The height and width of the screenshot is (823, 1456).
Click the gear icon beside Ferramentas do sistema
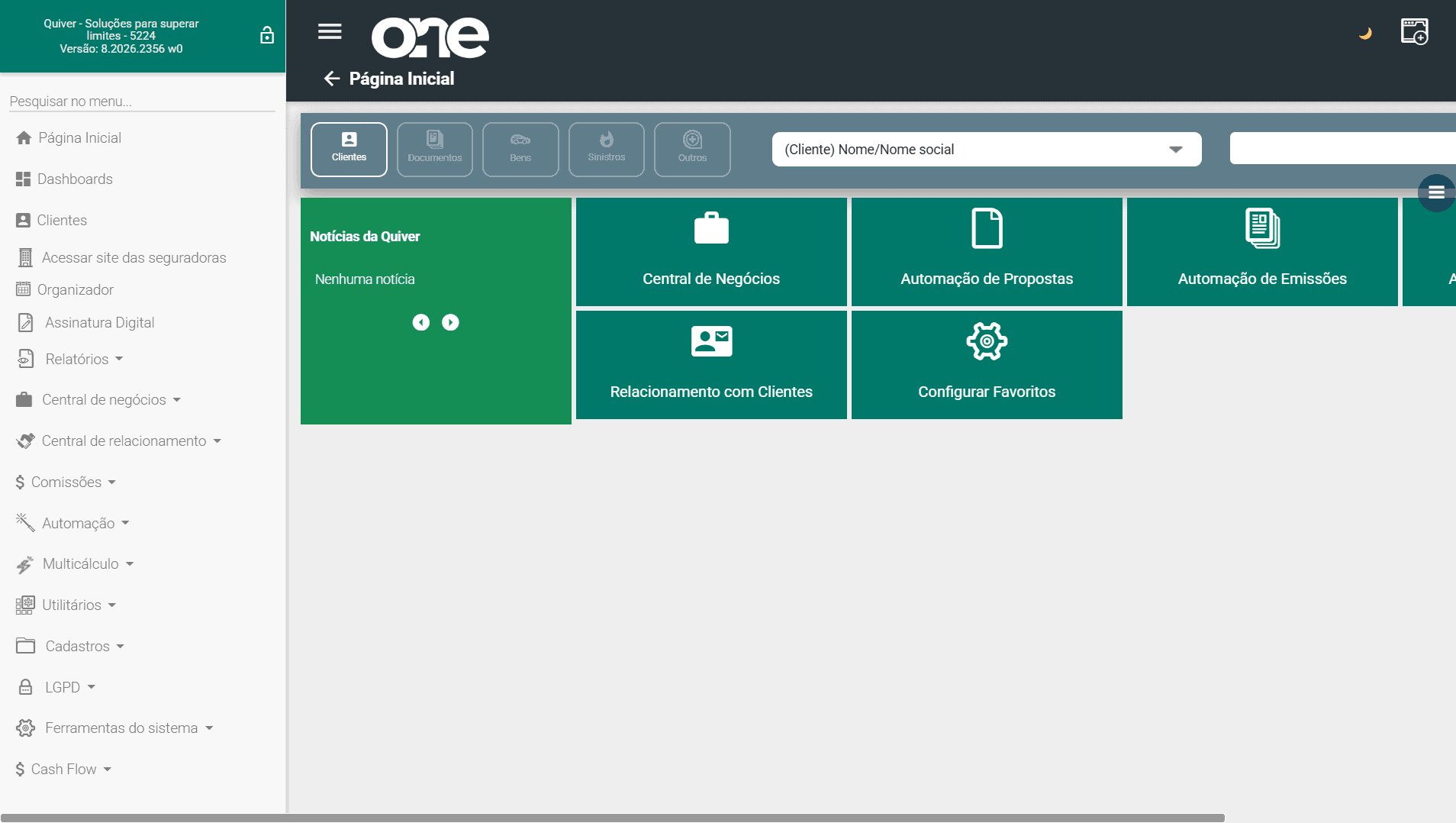pyautogui.click(x=25, y=728)
